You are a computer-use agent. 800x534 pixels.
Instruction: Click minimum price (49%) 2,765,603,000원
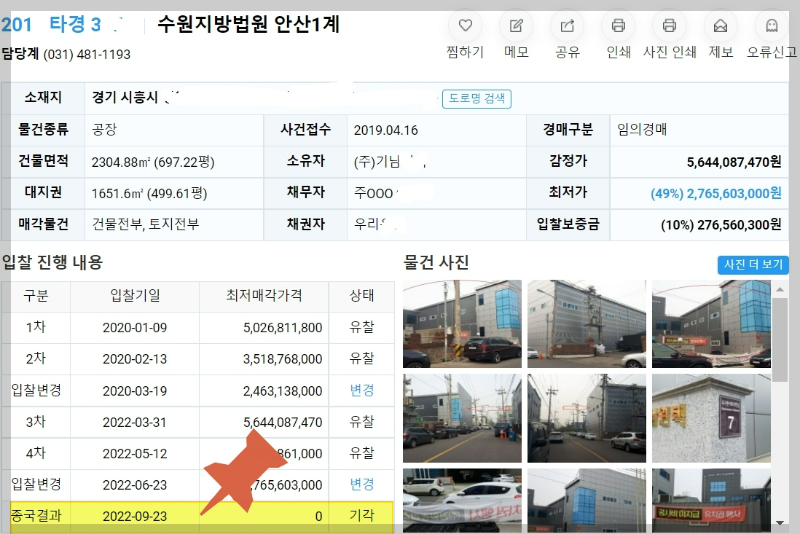coord(716,193)
